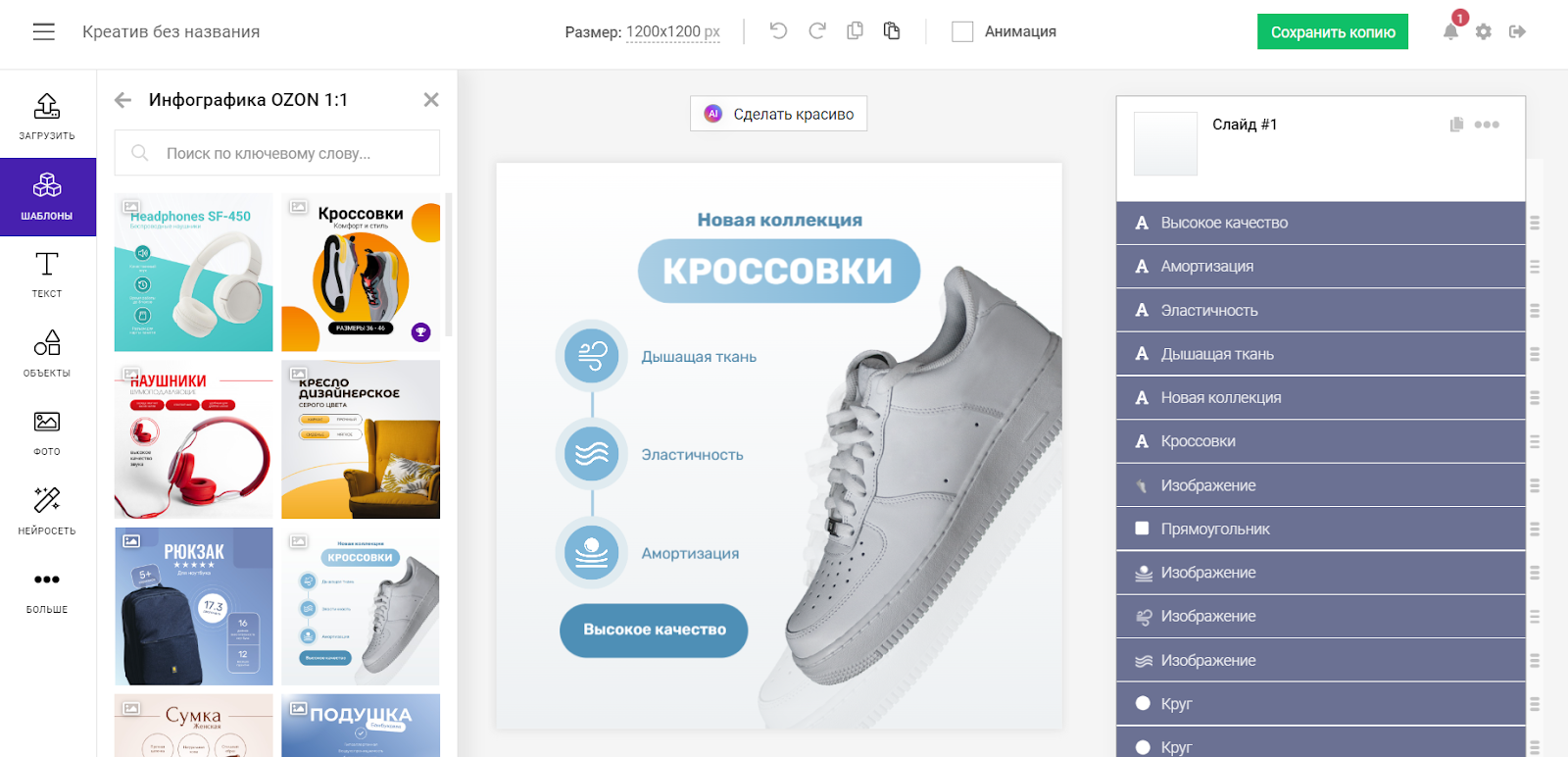Viewport: 1568px width, 757px height.
Task: Click drag handle of Новая коллекция layer
Action: point(1535,398)
